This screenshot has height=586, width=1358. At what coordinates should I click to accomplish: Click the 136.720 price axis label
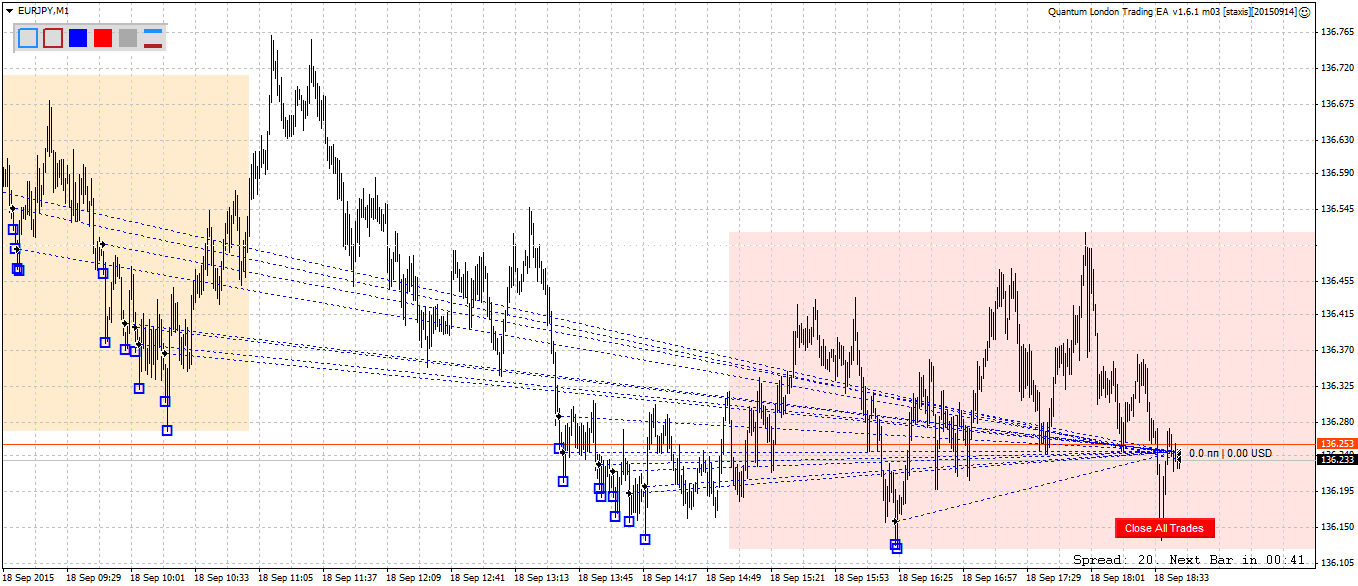pos(1337,68)
